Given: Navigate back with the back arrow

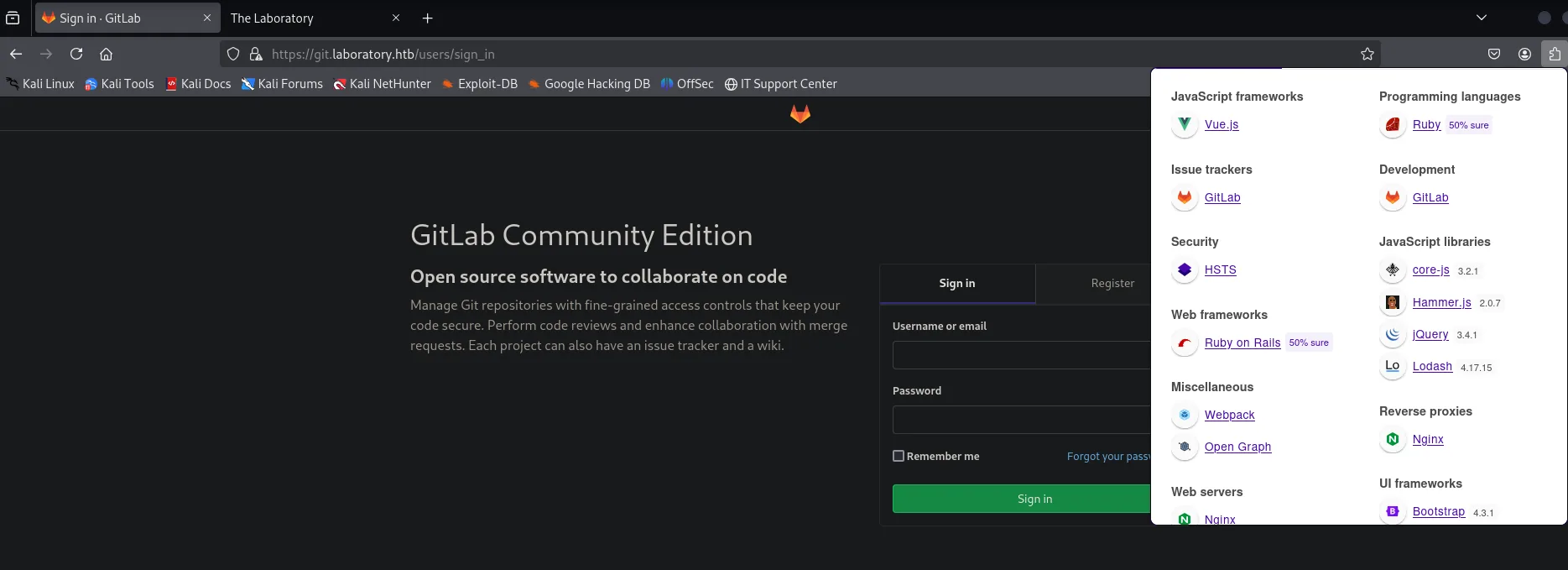Looking at the screenshot, I should click(16, 54).
